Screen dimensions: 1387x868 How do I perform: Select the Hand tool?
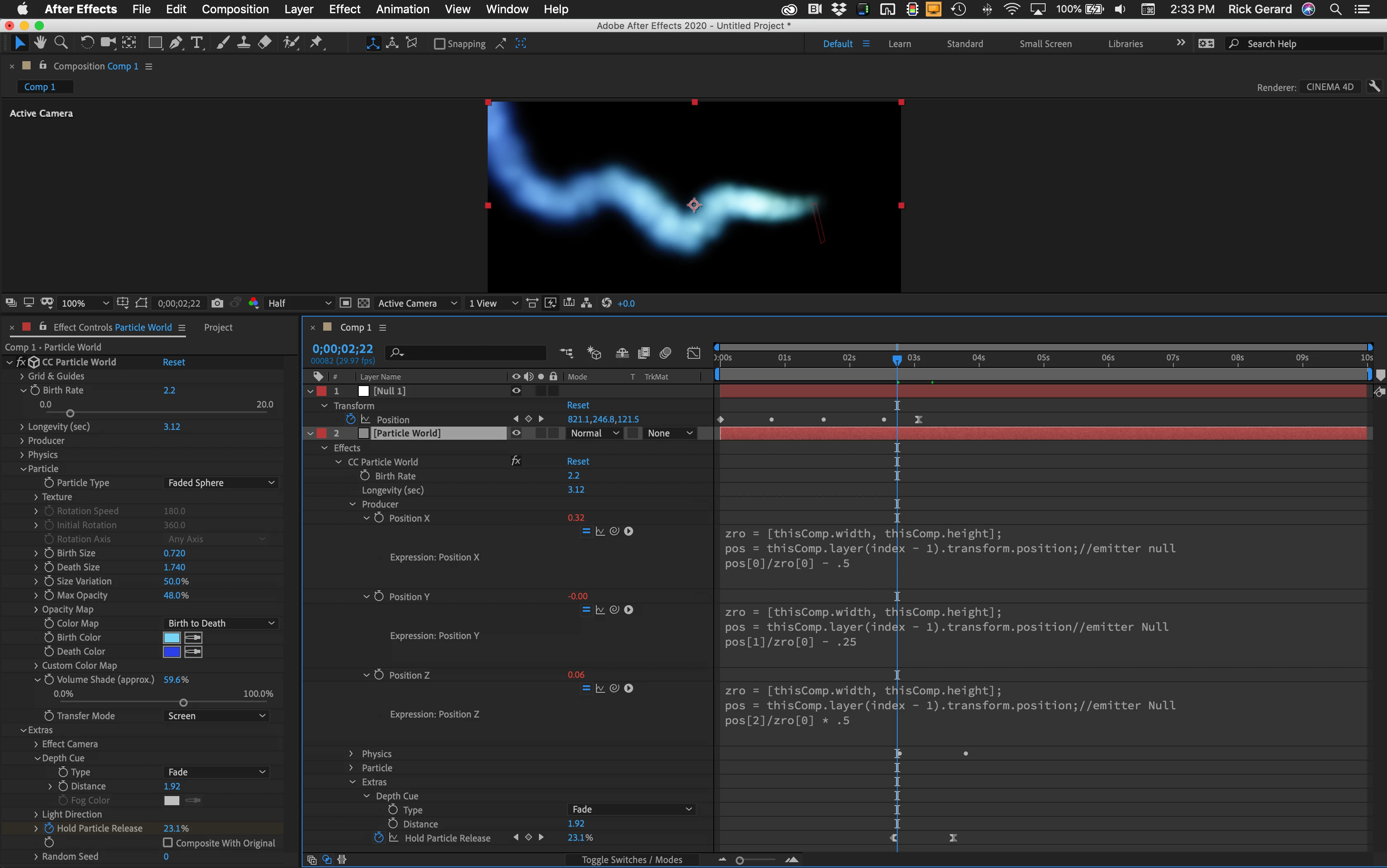pyautogui.click(x=40, y=43)
